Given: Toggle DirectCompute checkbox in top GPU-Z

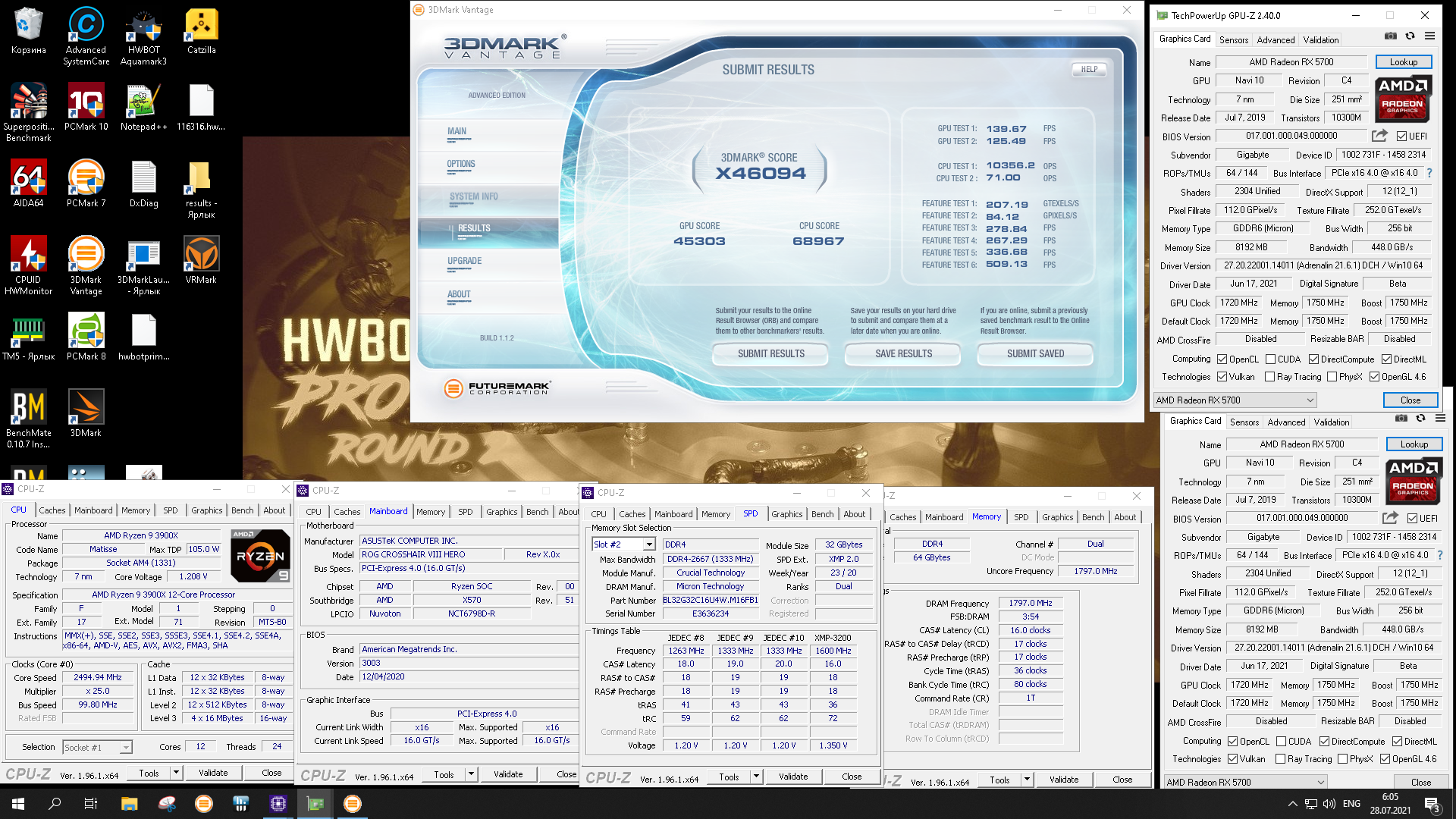Looking at the screenshot, I should [1313, 359].
